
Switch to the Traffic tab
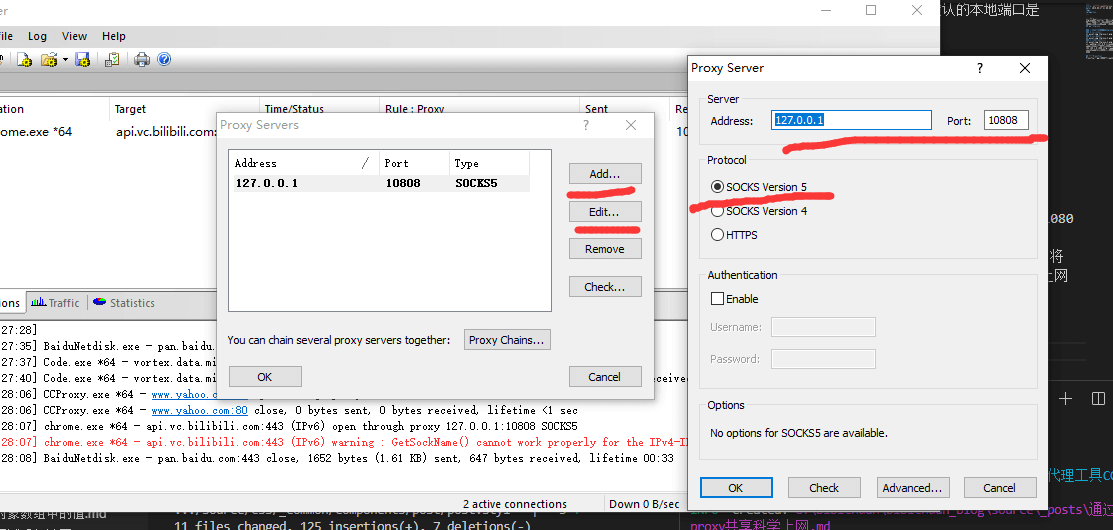point(56,302)
